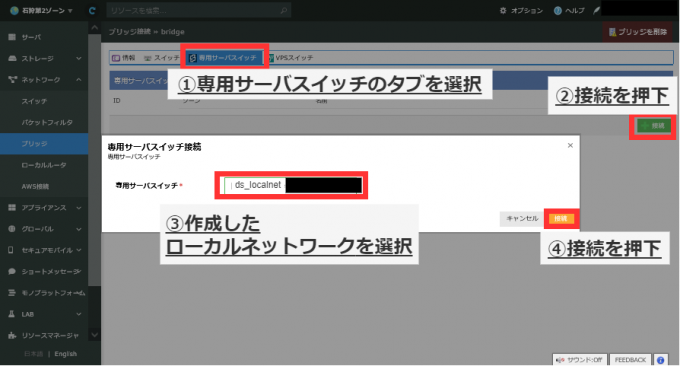Click the セキュアモバイル phone icon in sidebar
The width and height of the screenshot is (680, 366).
[11, 250]
